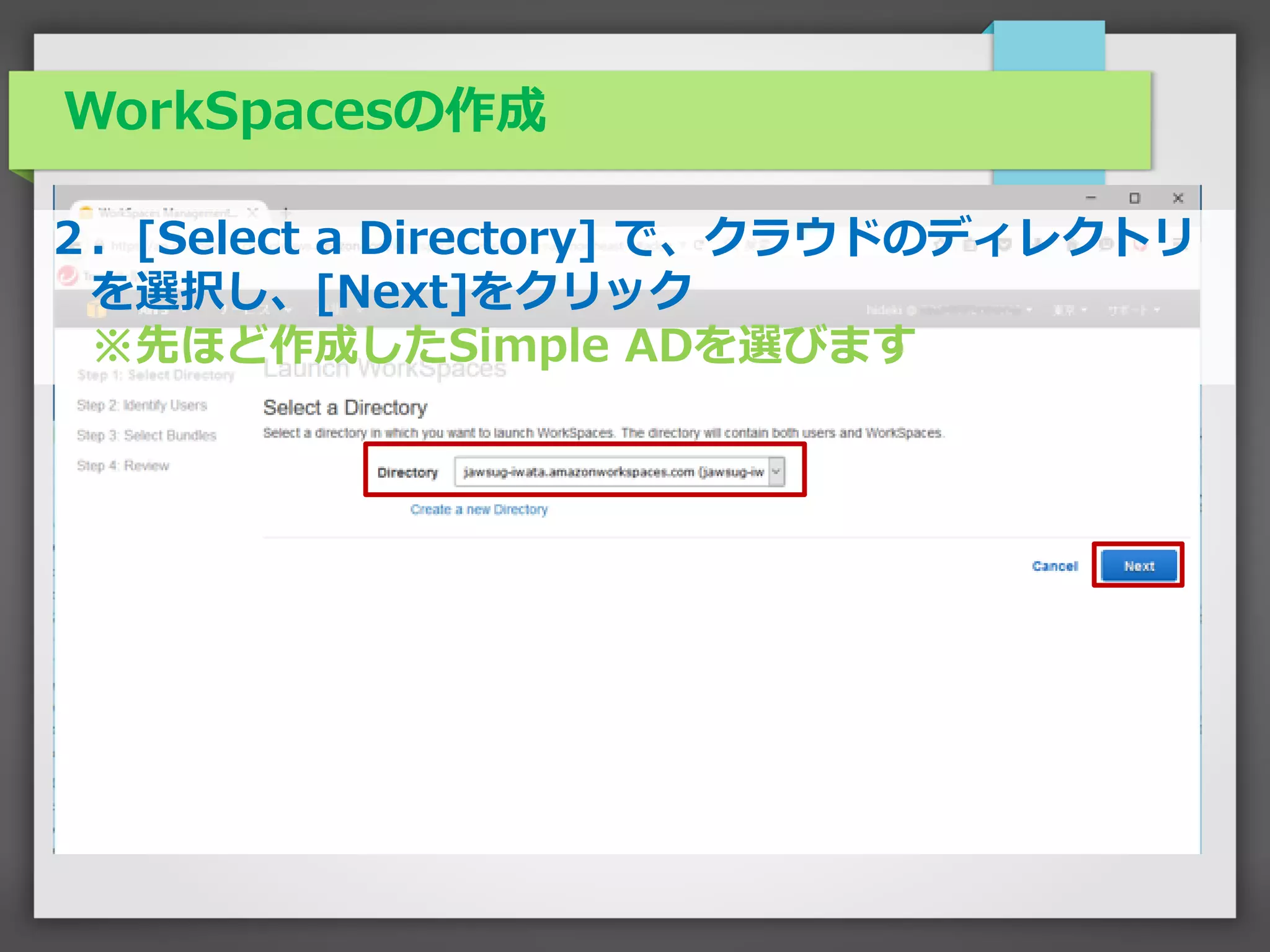The height and width of the screenshot is (952, 1270).
Task: Close the browser window with X
Action: coord(1178,198)
